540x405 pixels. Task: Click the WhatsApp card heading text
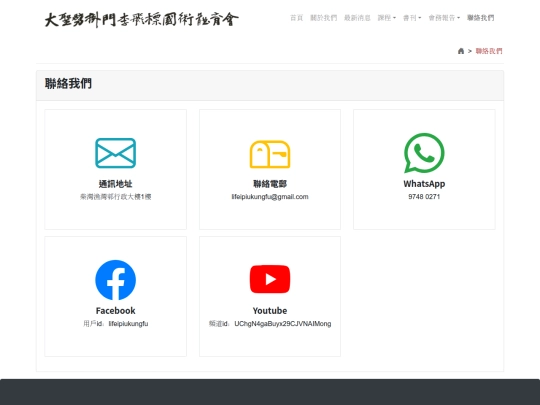click(424, 184)
